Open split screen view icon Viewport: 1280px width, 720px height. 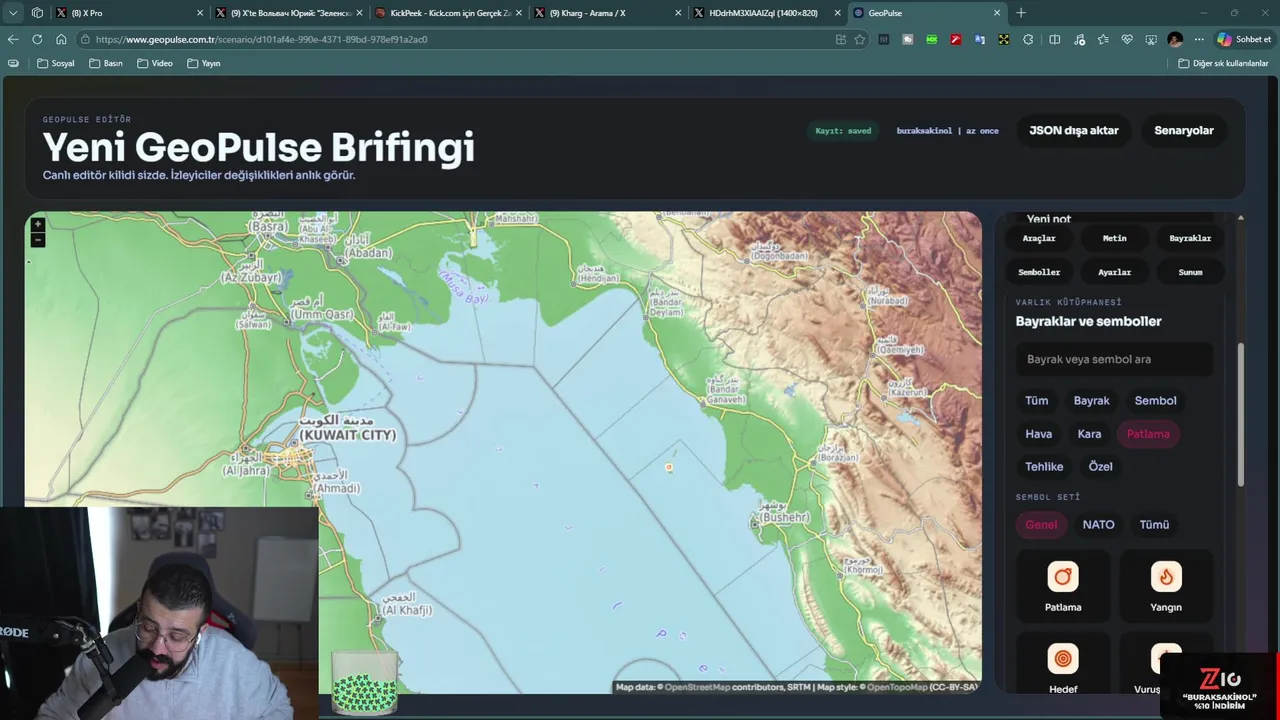pyautogui.click(x=1054, y=39)
